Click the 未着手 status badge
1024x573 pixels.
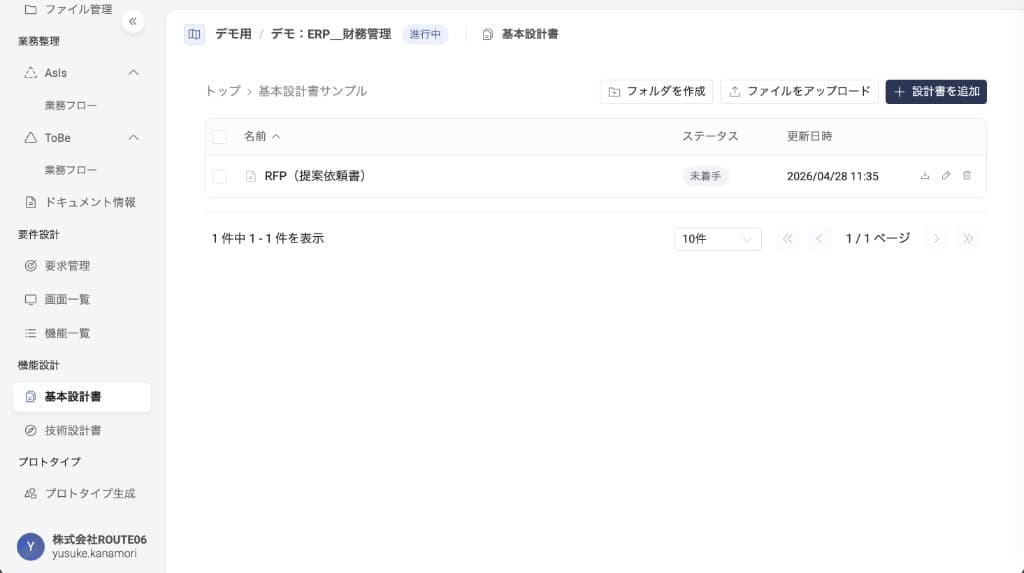pyautogui.click(x=705, y=176)
